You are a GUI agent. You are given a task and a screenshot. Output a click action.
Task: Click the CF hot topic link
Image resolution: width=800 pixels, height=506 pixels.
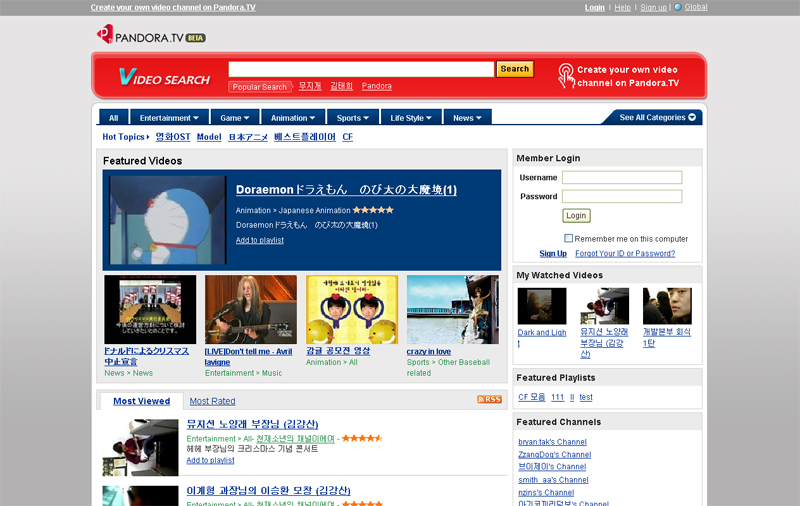click(347, 137)
